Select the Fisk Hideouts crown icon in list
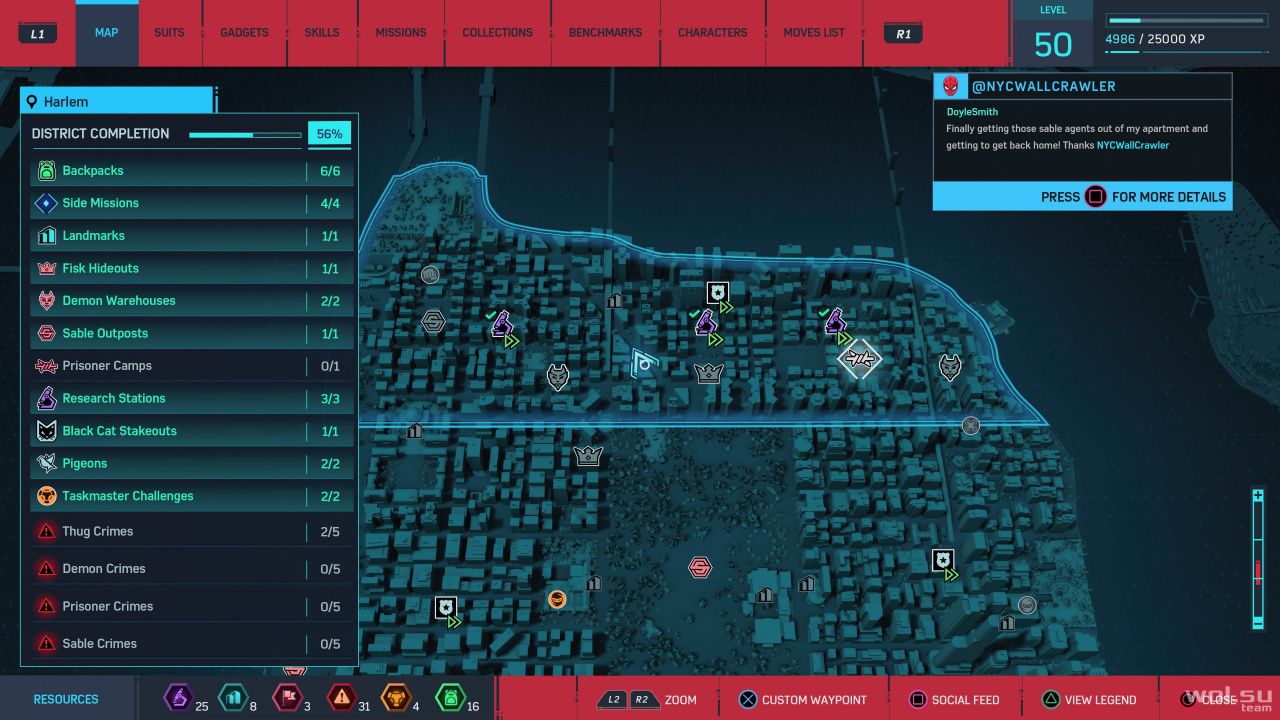Screen dimensions: 1280x720 pos(46,268)
